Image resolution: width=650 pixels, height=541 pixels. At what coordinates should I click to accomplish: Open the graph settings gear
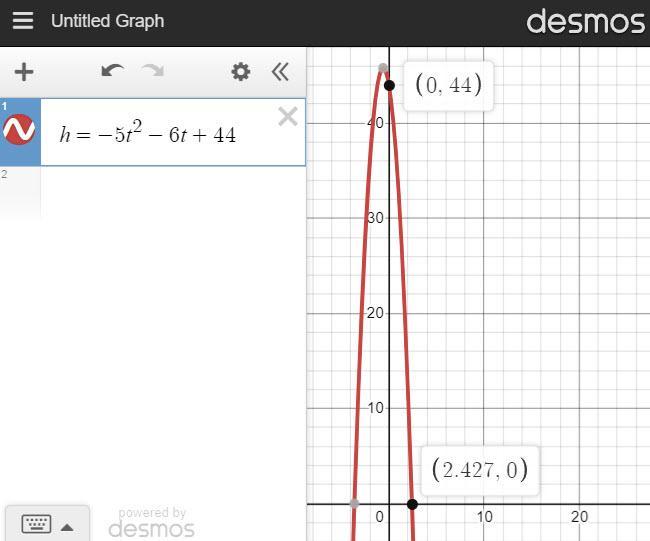241,72
